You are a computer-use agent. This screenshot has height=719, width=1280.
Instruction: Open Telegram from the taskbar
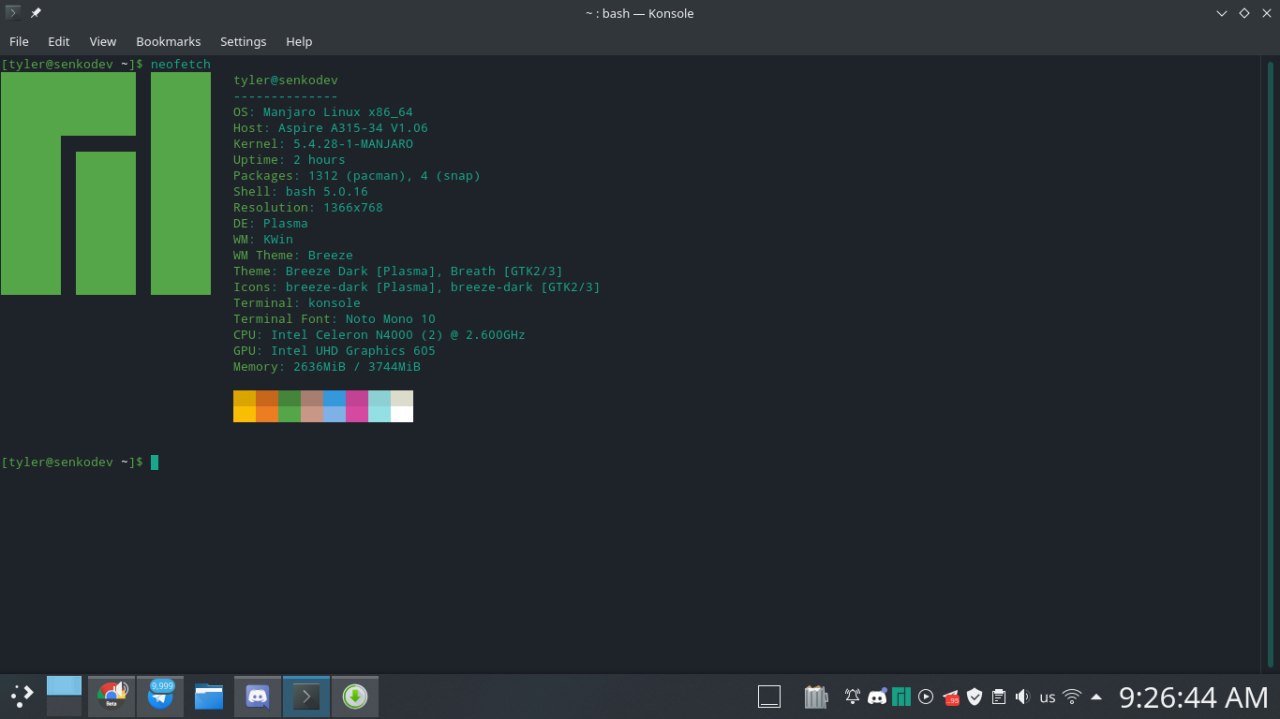(161, 696)
